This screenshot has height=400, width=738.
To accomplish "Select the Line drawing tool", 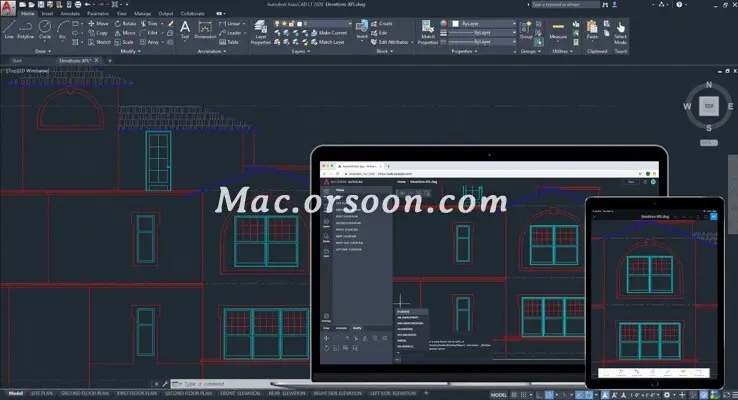I will click(9, 29).
